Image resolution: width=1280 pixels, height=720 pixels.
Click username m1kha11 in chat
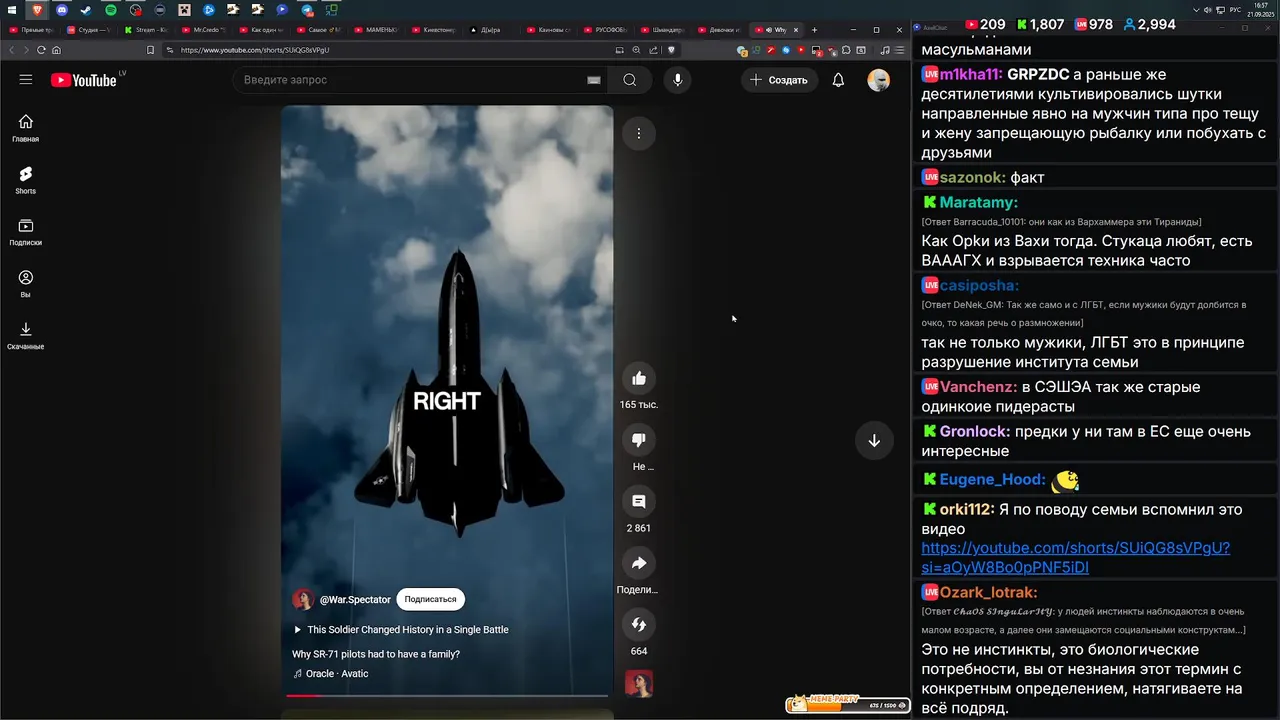971,74
